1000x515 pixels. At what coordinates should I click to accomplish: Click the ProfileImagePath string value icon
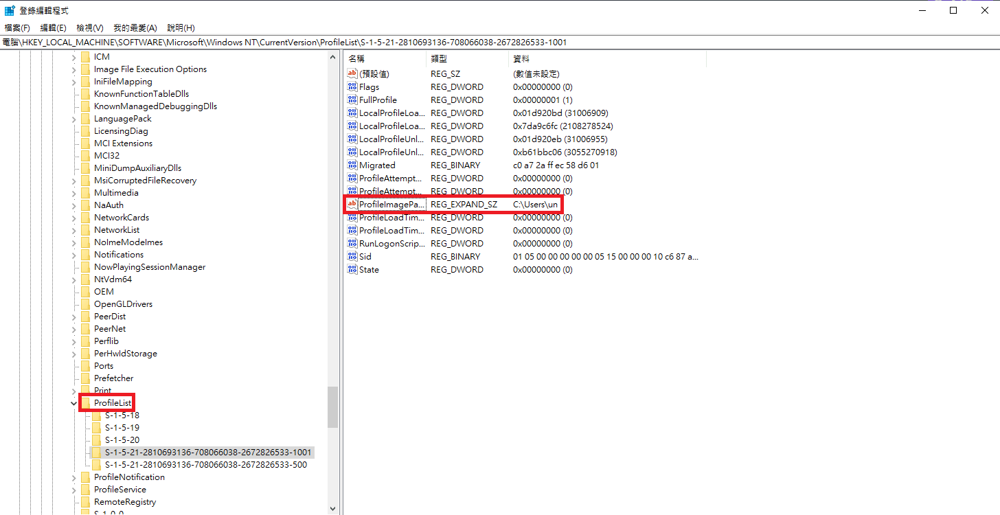click(x=352, y=204)
